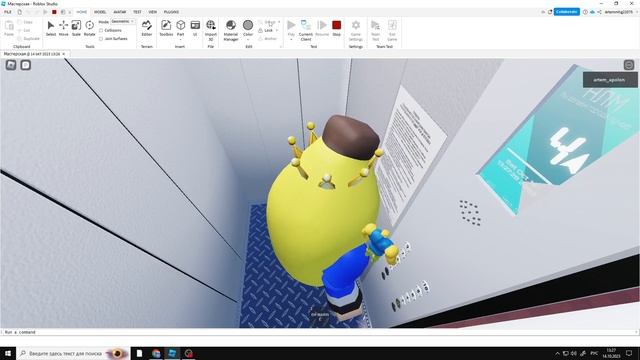Viewport: 640px width, 360px height.
Task: Switch to the AVATAR ribbon tab
Action: (120, 12)
